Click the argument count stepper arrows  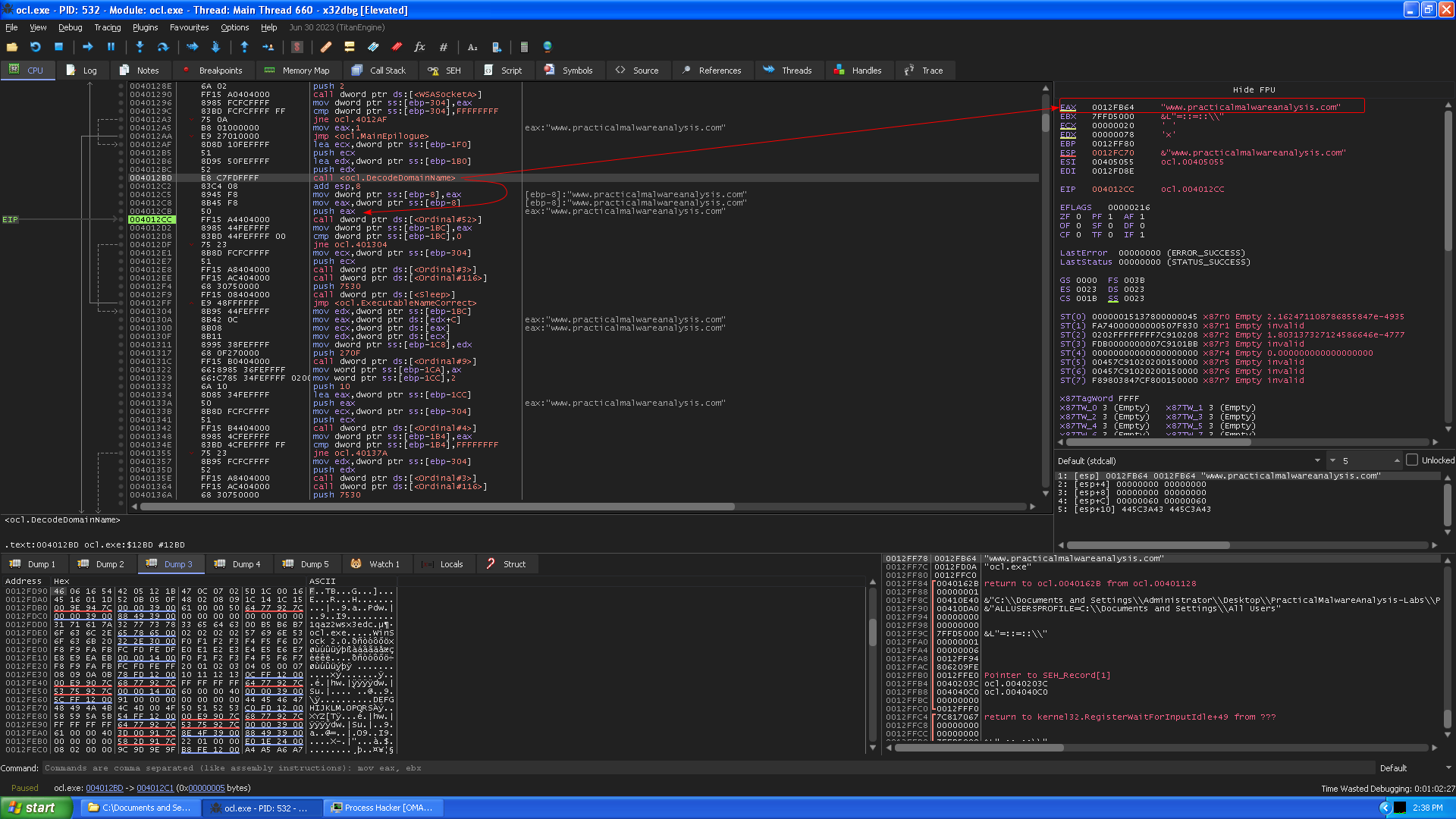coord(1397,460)
